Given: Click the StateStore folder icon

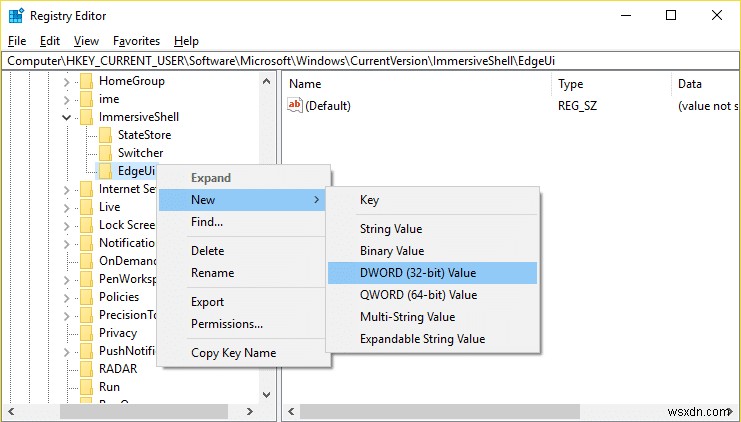Looking at the screenshot, I should coord(105,135).
